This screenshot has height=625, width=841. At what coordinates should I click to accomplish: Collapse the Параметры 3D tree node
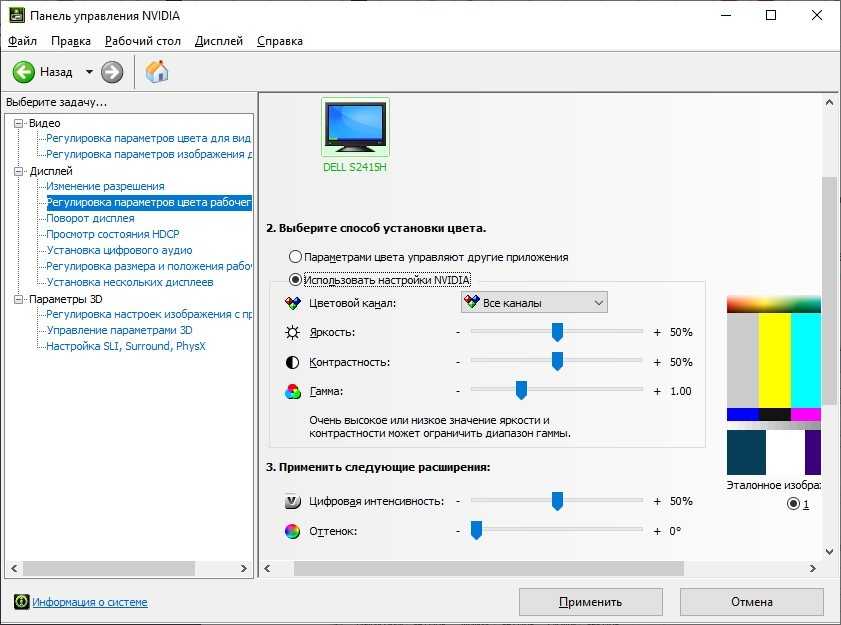tap(18, 299)
